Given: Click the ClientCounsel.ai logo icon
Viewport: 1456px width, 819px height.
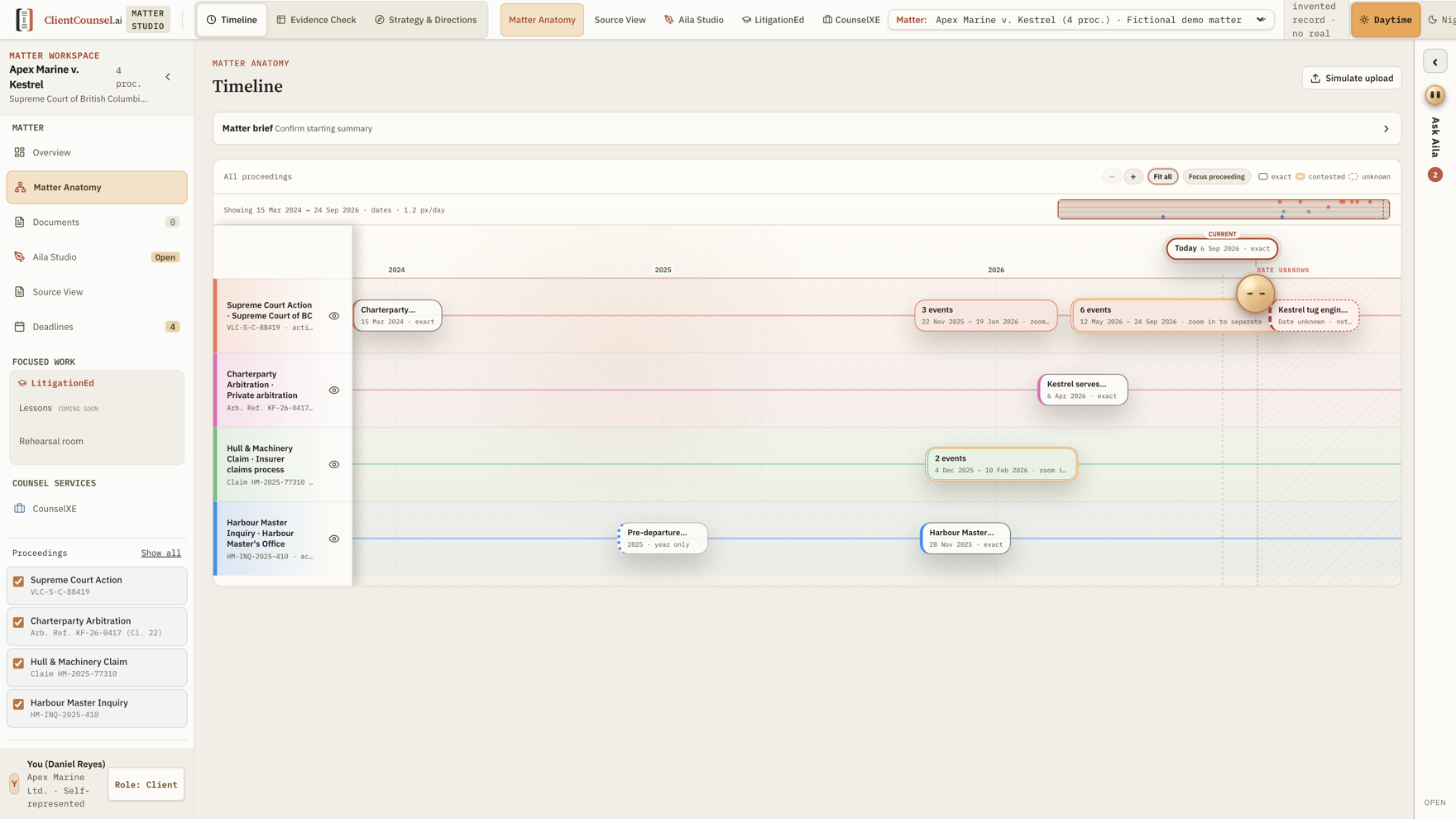Looking at the screenshot, I should coord(25,20).
